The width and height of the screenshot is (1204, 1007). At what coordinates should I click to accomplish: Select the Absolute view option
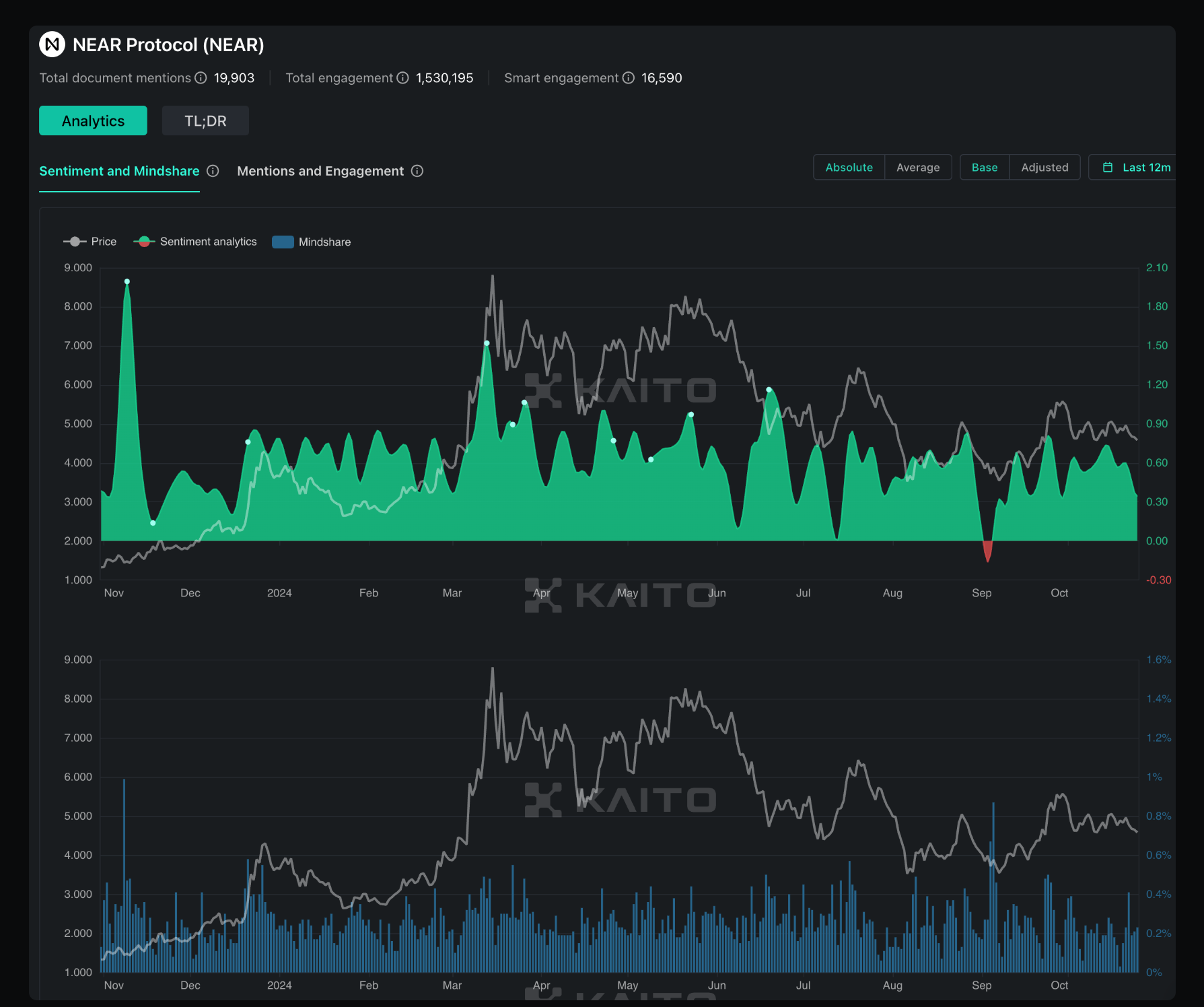[849, 168]
